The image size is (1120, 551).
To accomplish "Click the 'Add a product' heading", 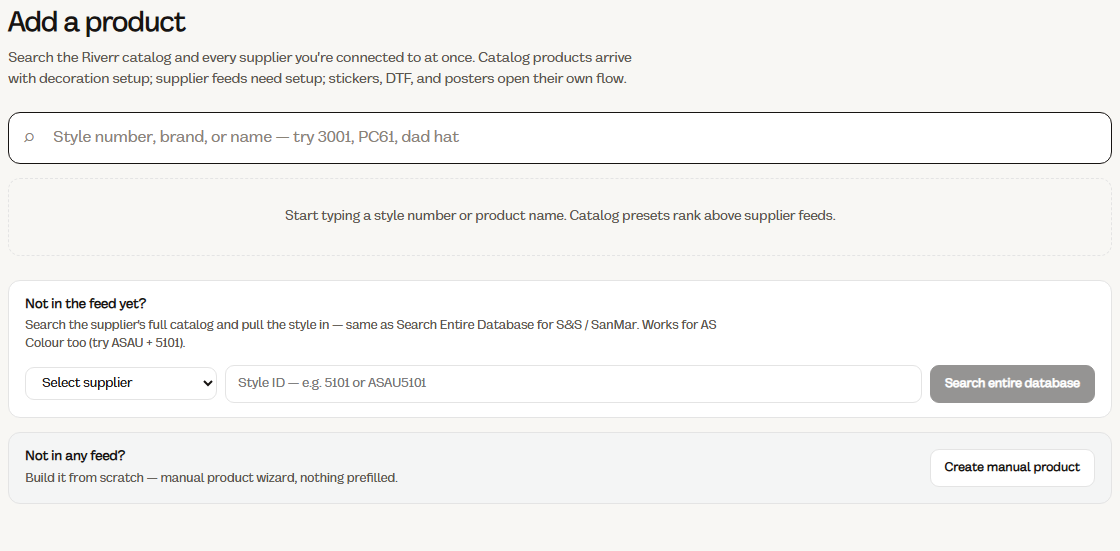I will 96,22.
